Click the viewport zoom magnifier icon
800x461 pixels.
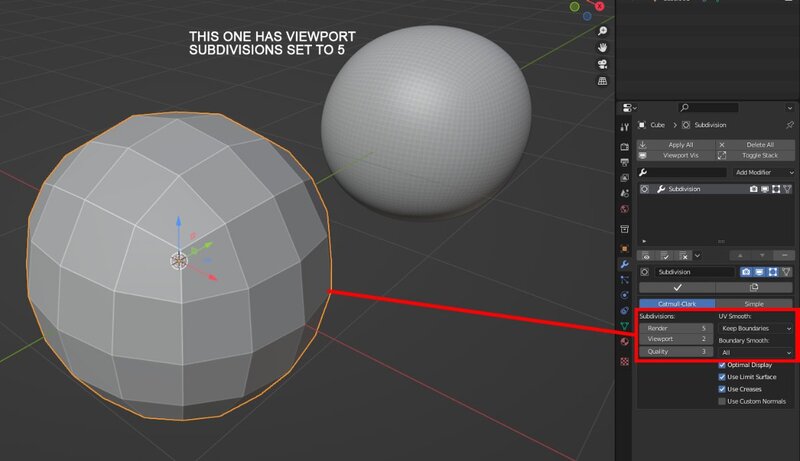[603, 31]
